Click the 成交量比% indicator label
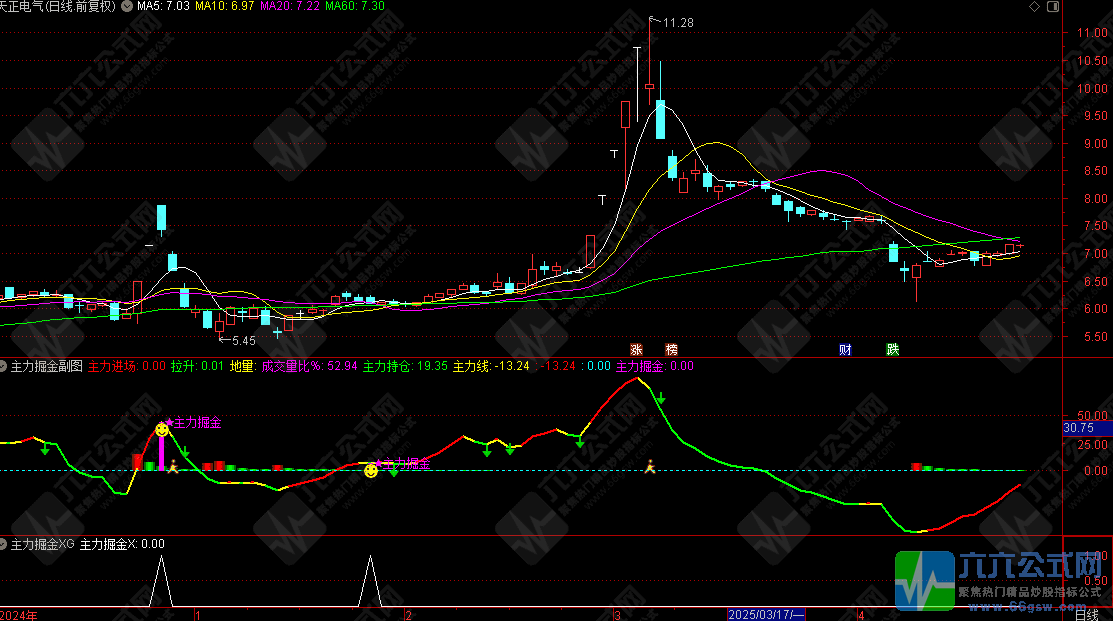Viewport: 1113px width, 621px height. click(290, 366)
